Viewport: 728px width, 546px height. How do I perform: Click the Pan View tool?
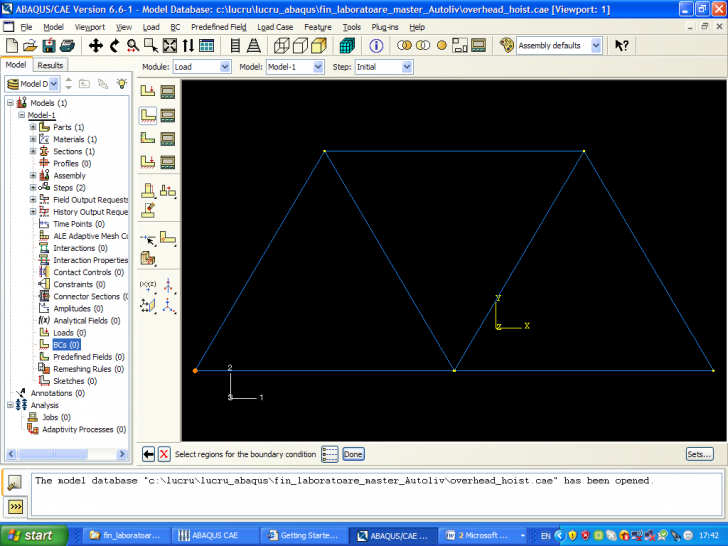pos(96,46)
